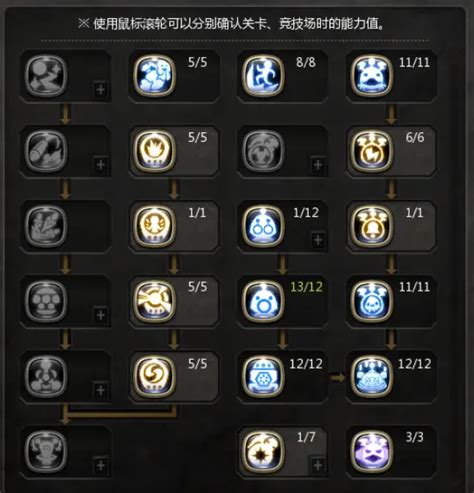Screen dimensions: 474x493
Task: Select the blue muscle character skill at 5/5
Action: pyautogui.click(x=154, y=76)
